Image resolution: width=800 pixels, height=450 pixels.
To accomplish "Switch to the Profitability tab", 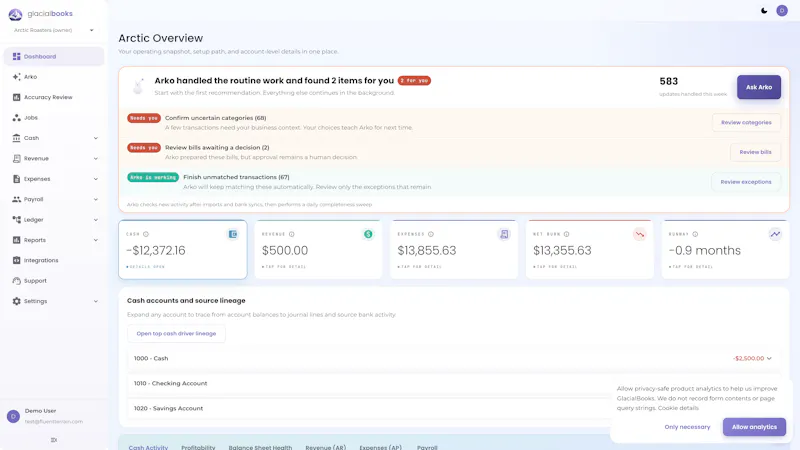I will (198, 447).
